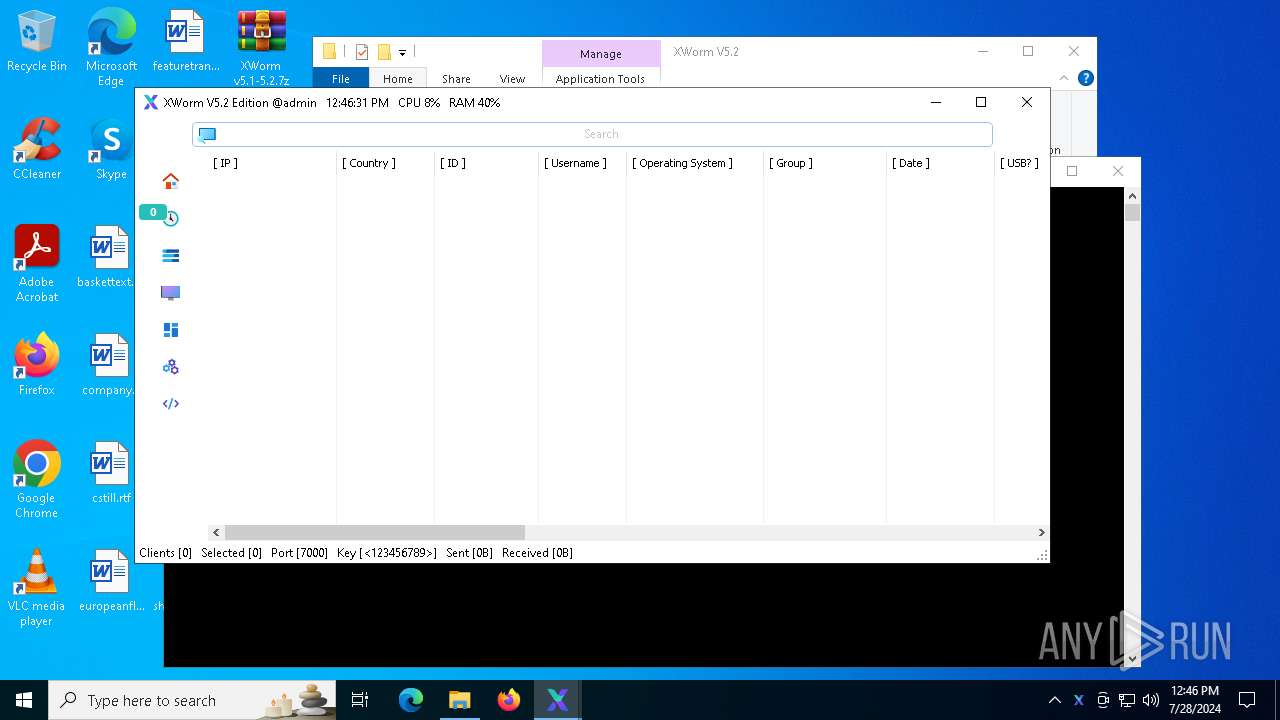Select cstill.rtf file on desktop
This screenshot has width=1280, height=720.
[111, 473]
